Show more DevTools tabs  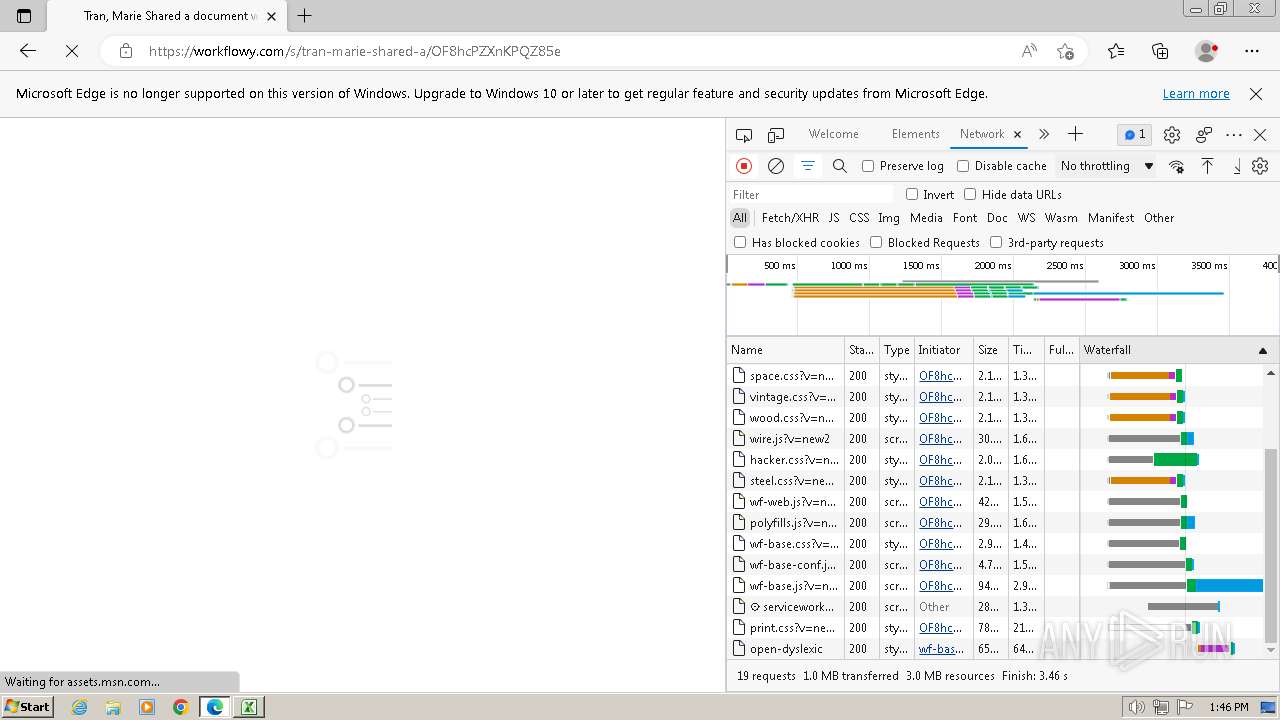1044,134
